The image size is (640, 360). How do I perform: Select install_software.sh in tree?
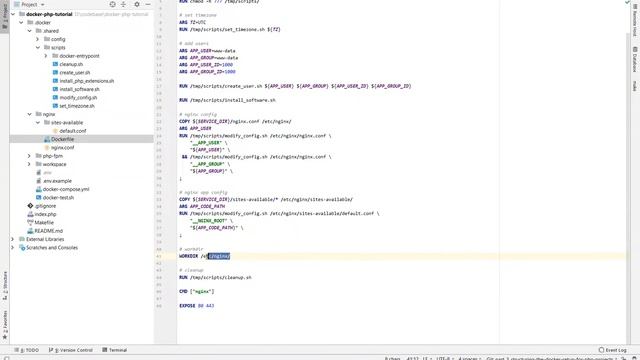pyautogui.click(x=79, y=89)
